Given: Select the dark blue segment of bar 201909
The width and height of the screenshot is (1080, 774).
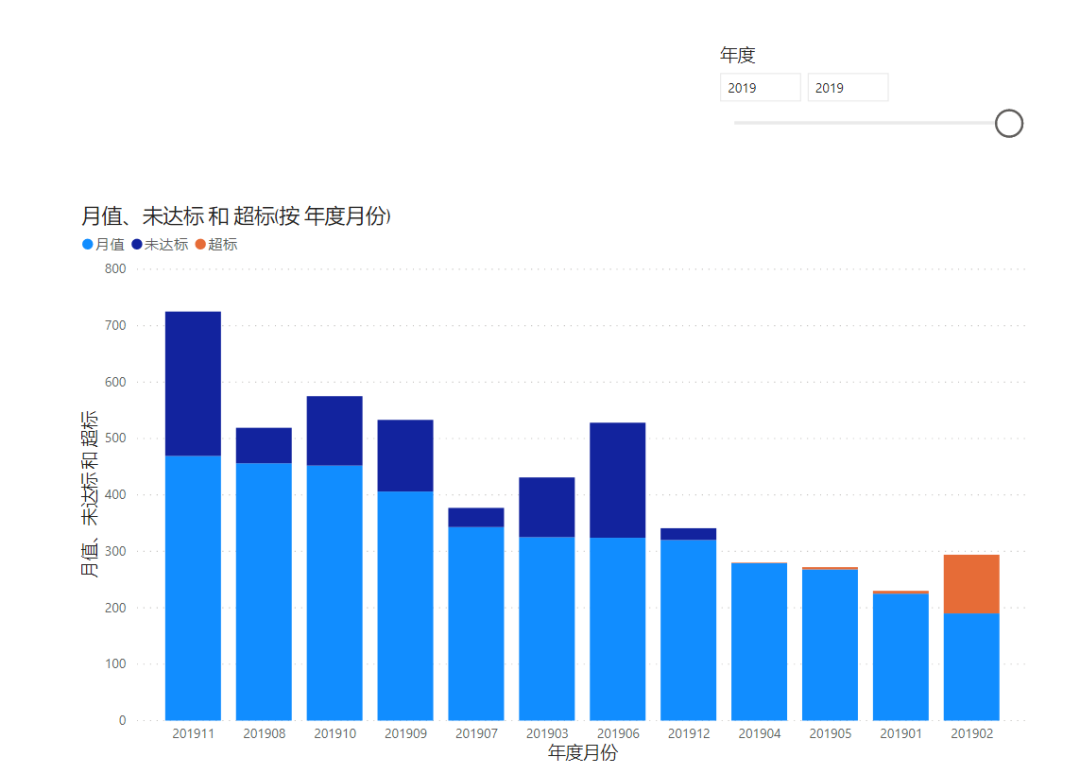Looking at the screenshot, I should pos(406,456).
